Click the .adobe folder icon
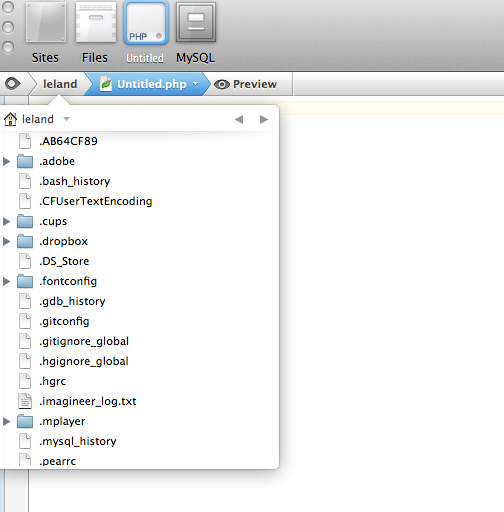The image size is (504, 512). tap(25, 161)
